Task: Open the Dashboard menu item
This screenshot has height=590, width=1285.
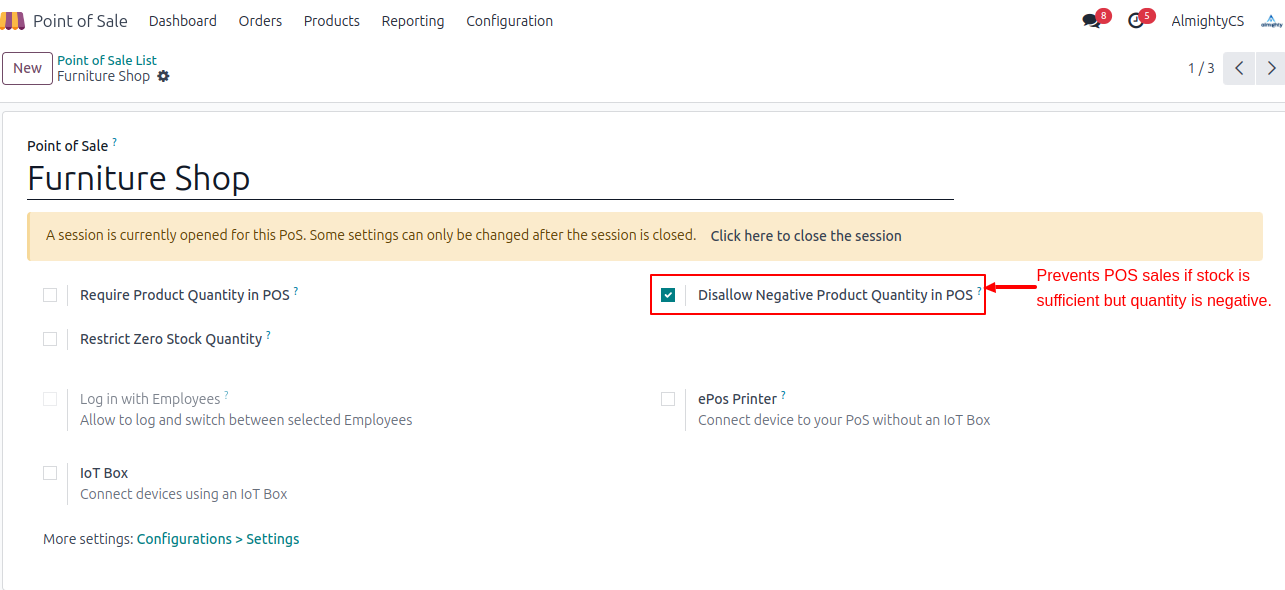Action: click(182, 21)
